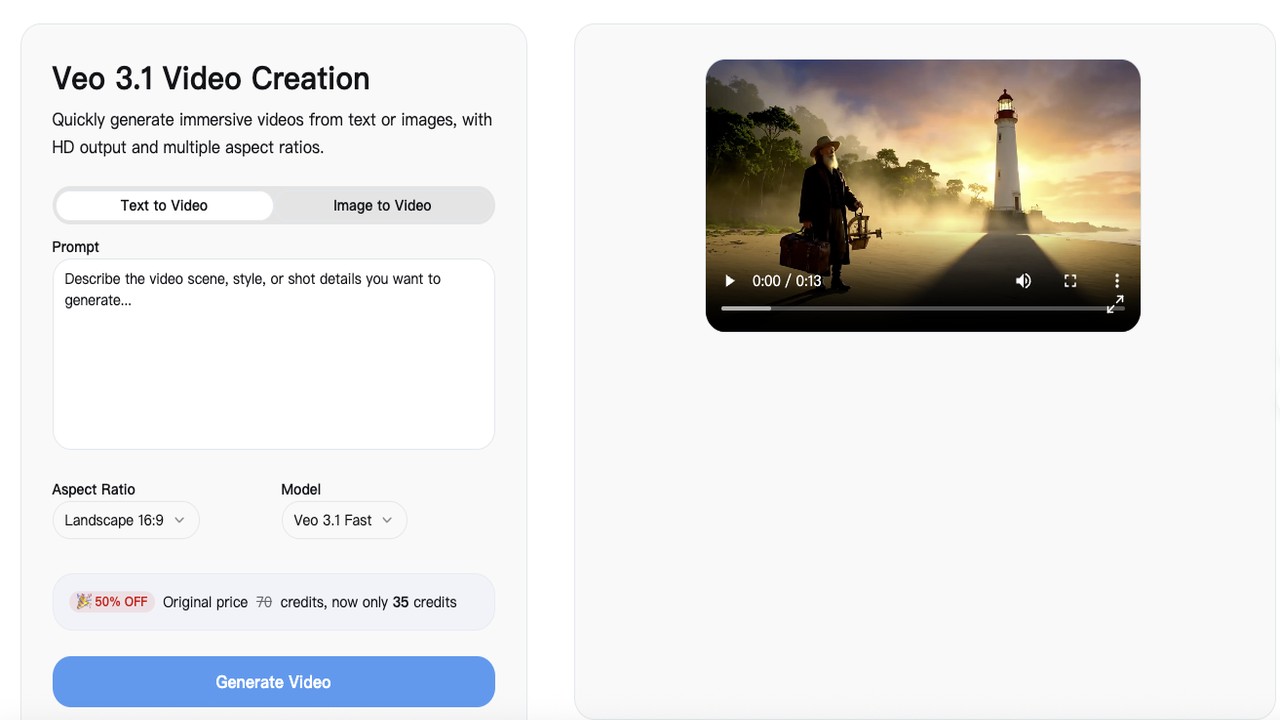Mute the video with the speaker icon

1023,281
